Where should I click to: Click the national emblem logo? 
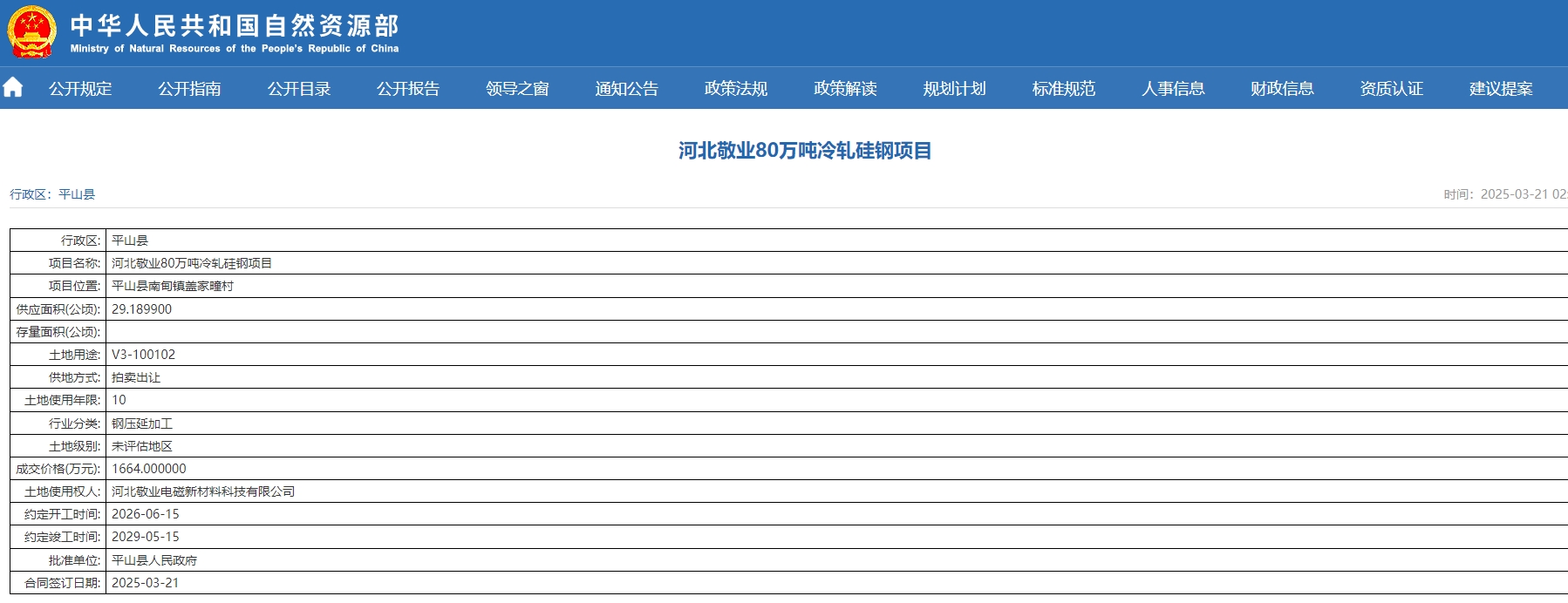pyautogui.click(x=31, y=32)
